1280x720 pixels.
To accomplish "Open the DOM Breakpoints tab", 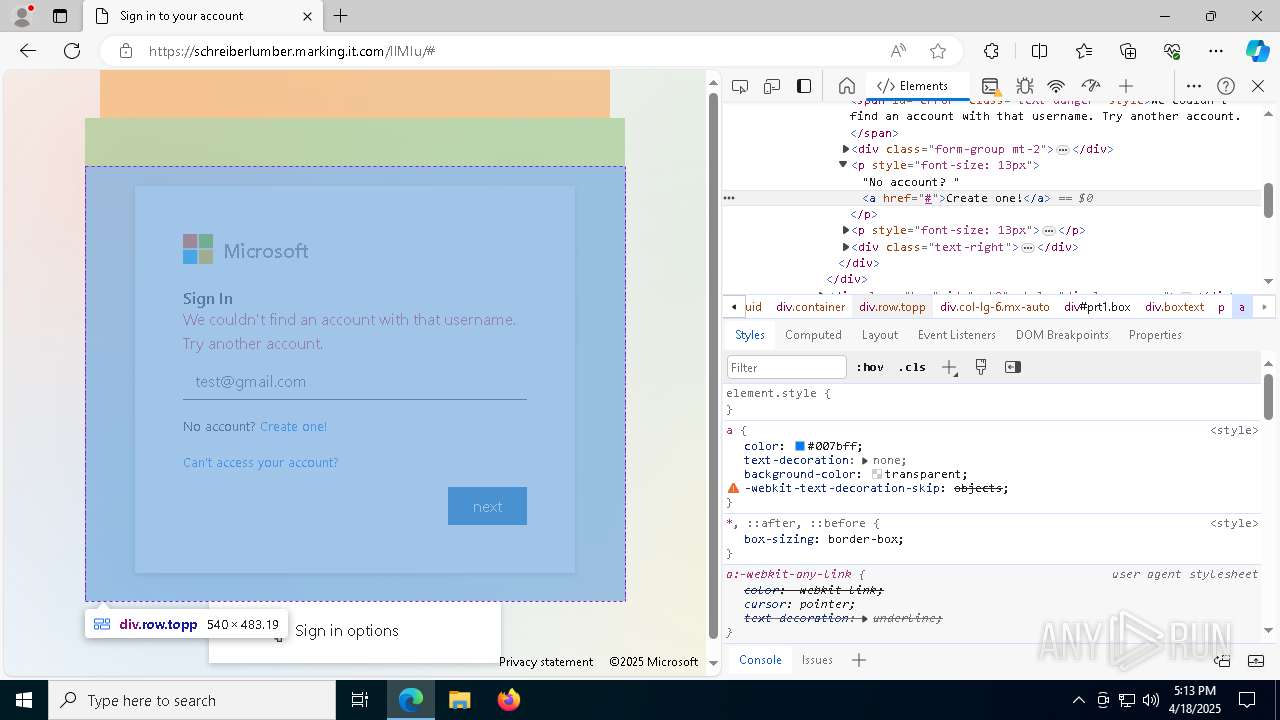I will pyautogui.click(x=1062, y=335).
